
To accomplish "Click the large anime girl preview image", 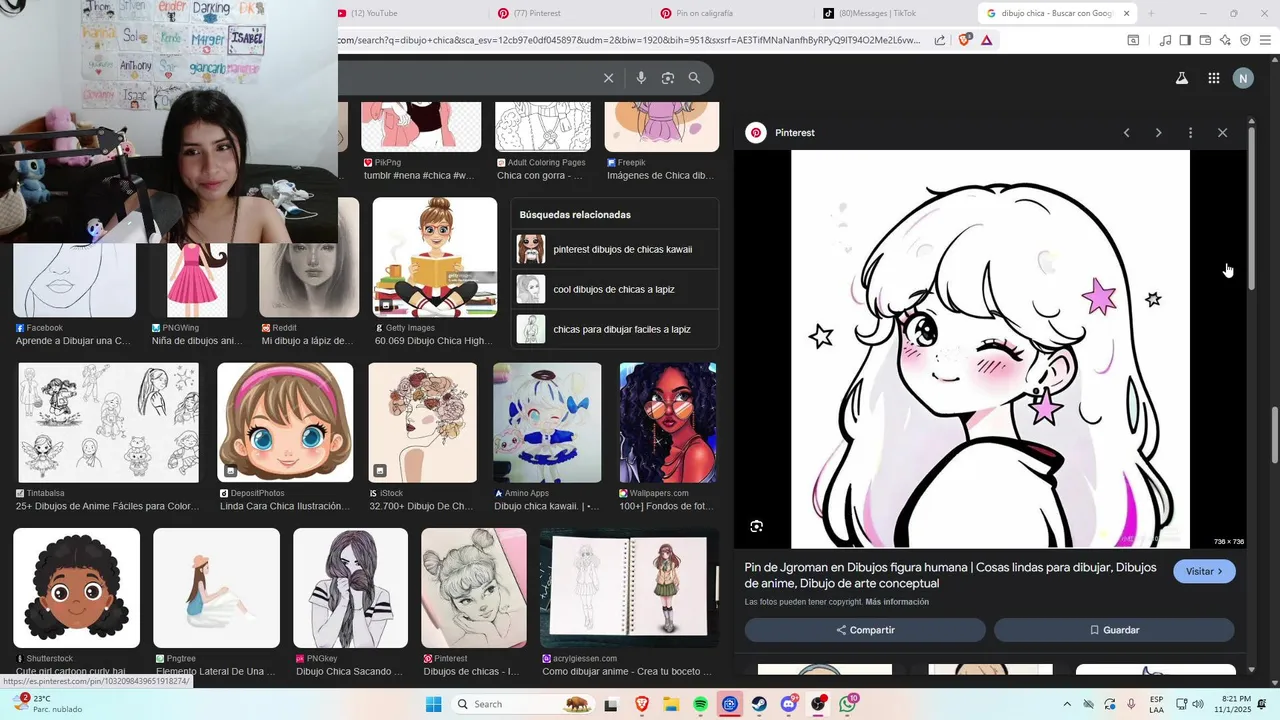I will tap(990, 349).
